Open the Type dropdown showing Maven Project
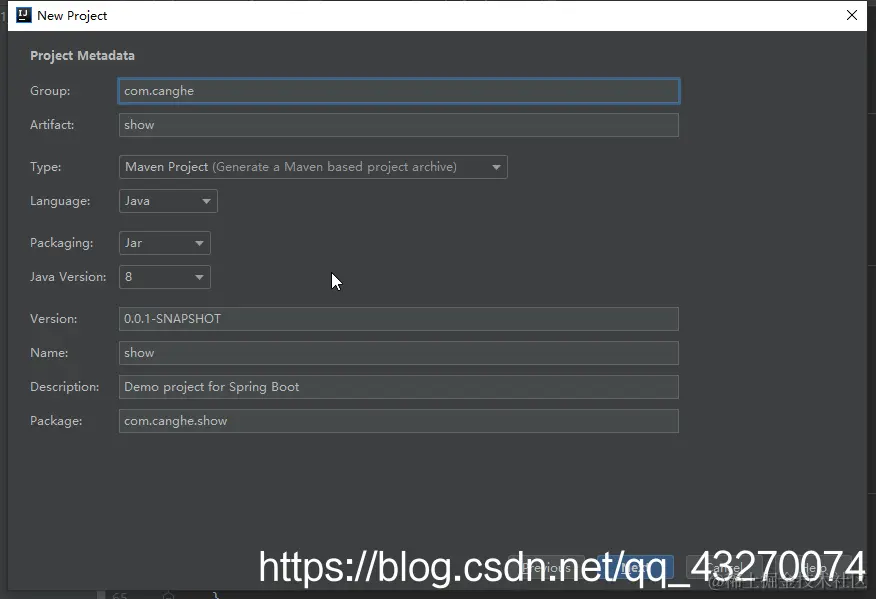The height and width of the screenshot is (599, 876). coord(313,167)
